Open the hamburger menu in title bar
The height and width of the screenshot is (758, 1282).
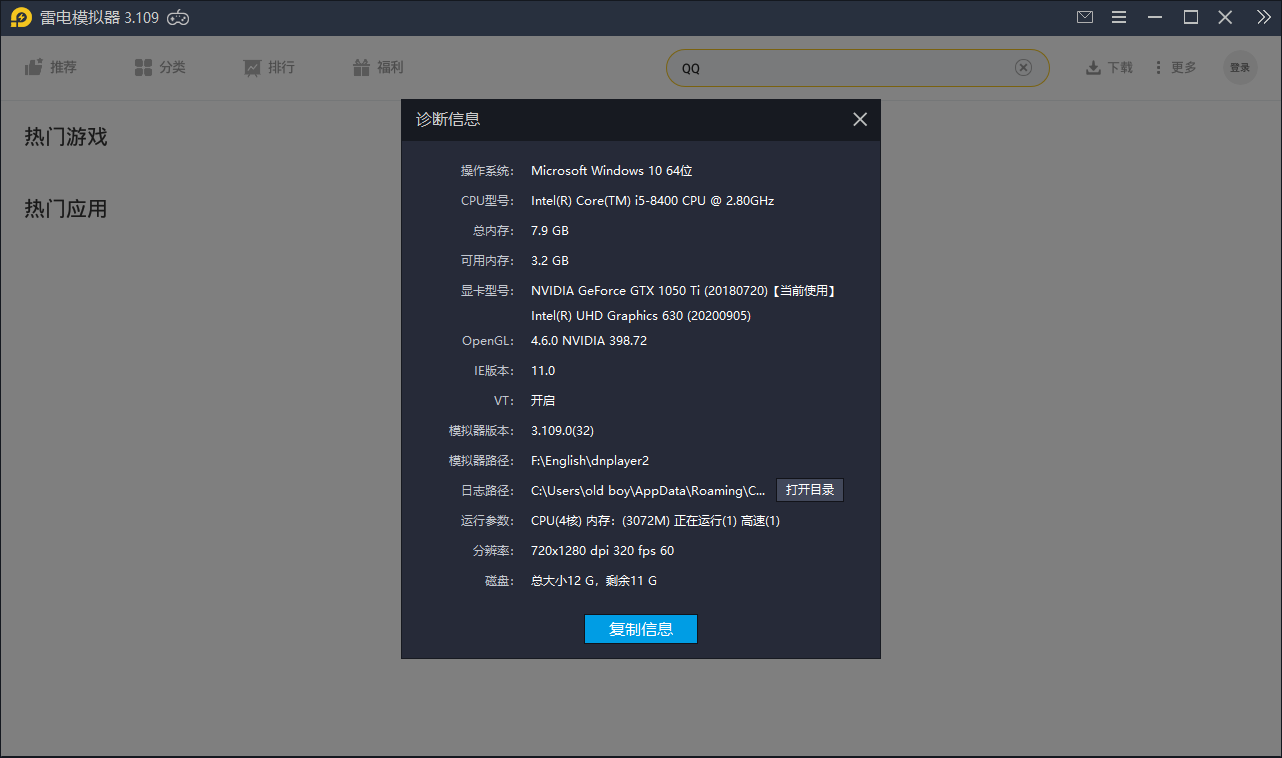click(x=1119, y=17)
